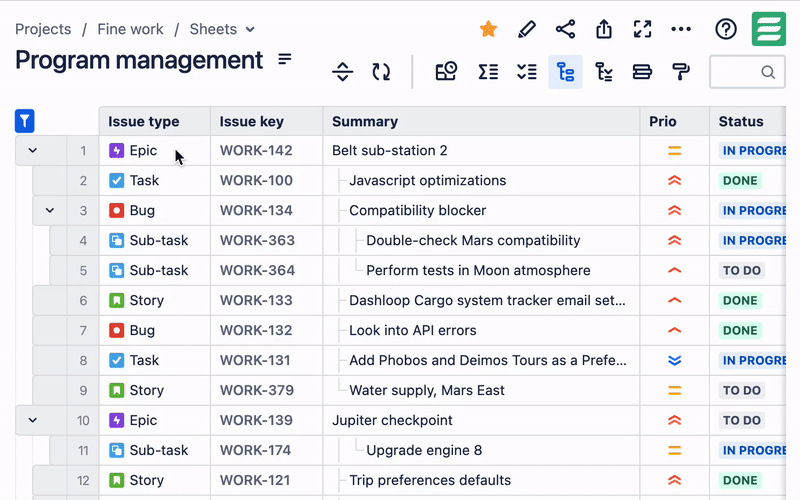Screen dimensions: 800x500
Task: Toggle the highlighted hierarchy tree icon
Action: tap(565, 72)
